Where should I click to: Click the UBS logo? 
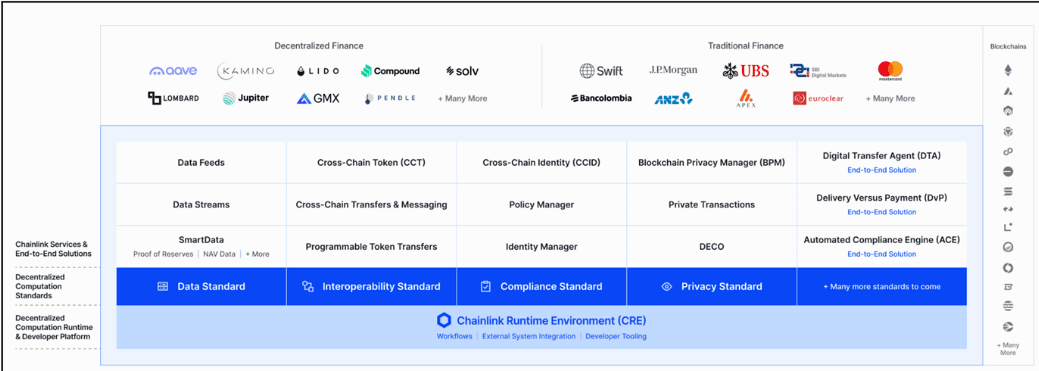click(745, 70)
